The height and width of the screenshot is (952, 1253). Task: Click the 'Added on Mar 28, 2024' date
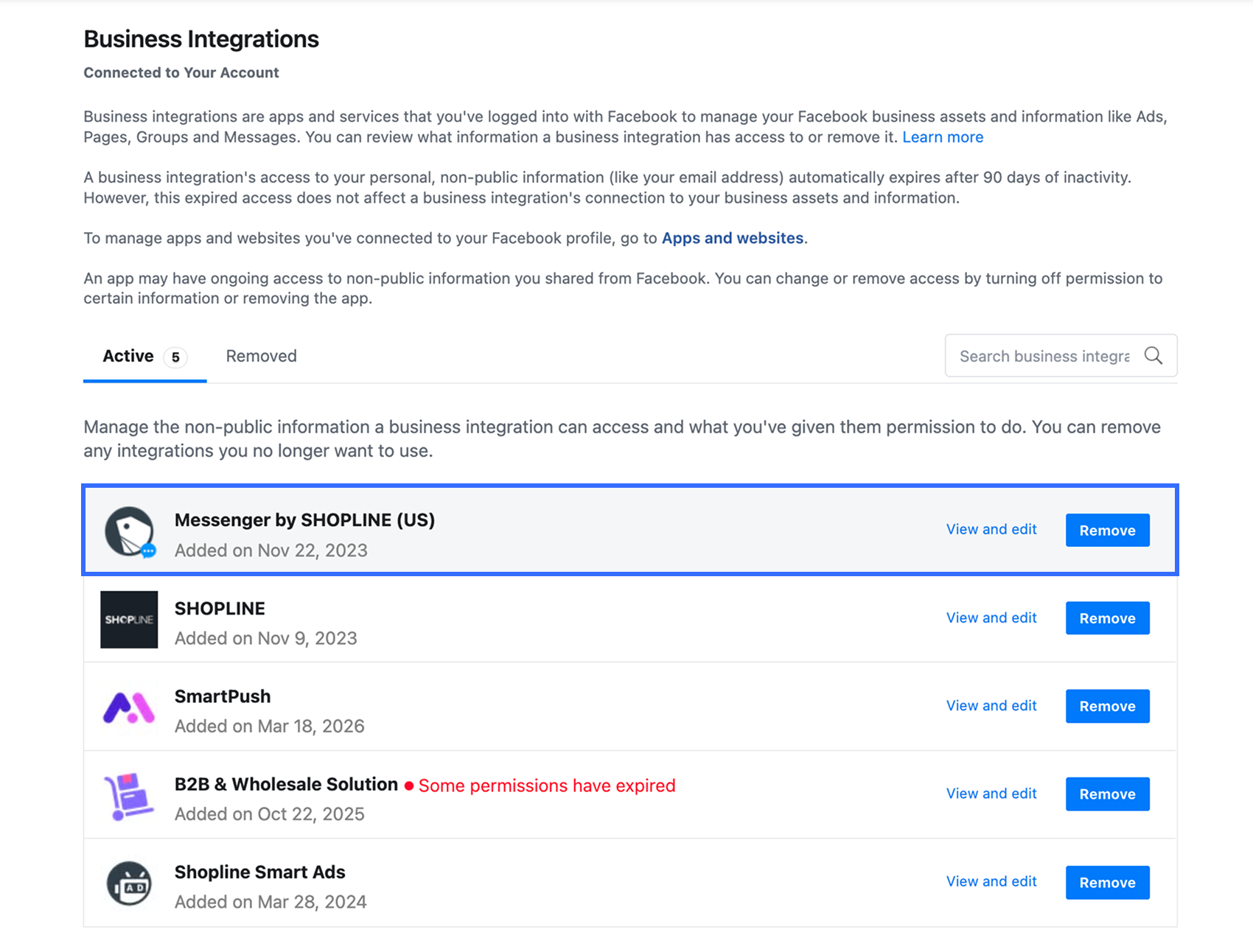(271, 902)
